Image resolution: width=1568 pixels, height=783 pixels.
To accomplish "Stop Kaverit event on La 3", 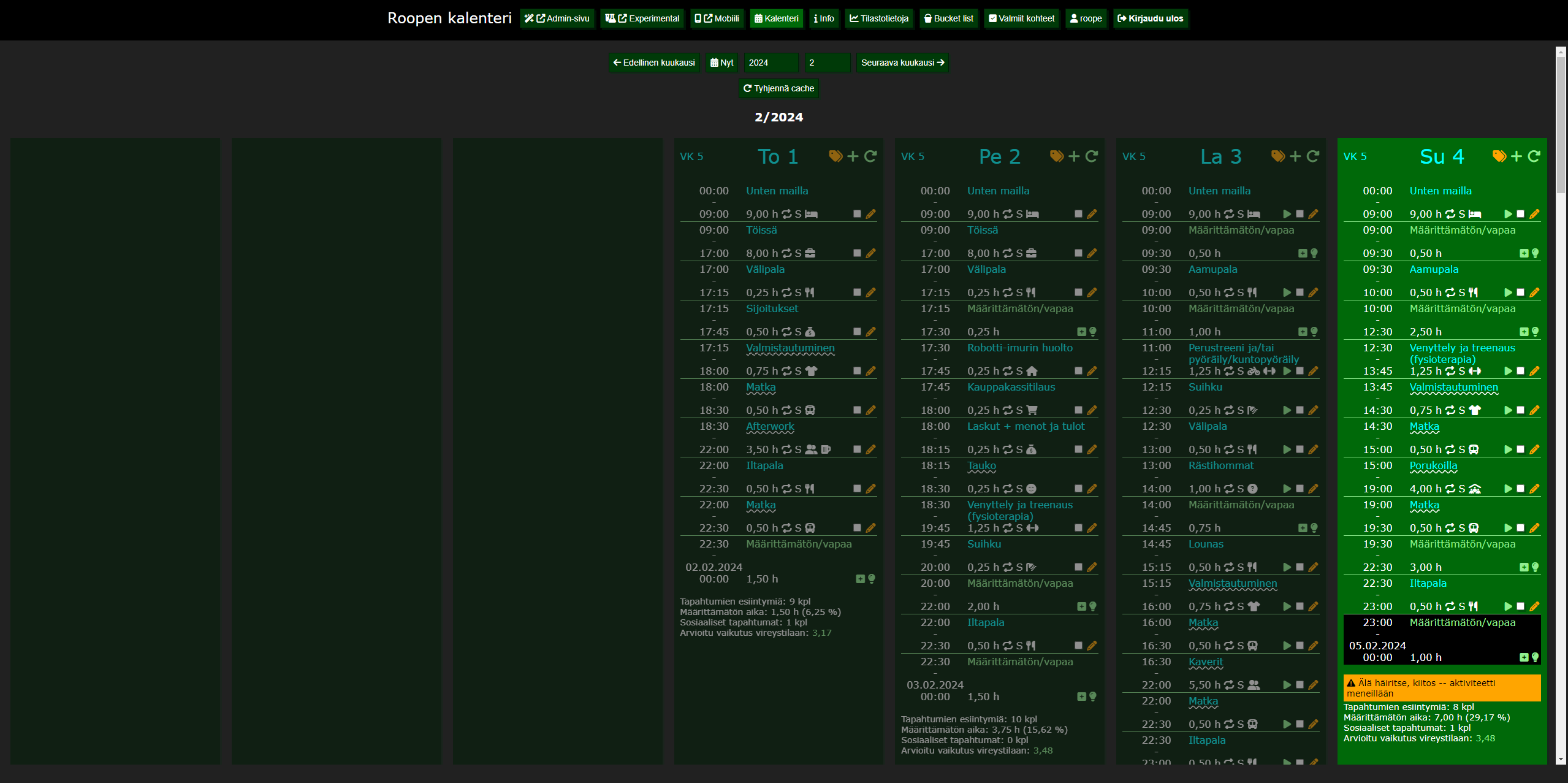I will (x=1300, y=685).
